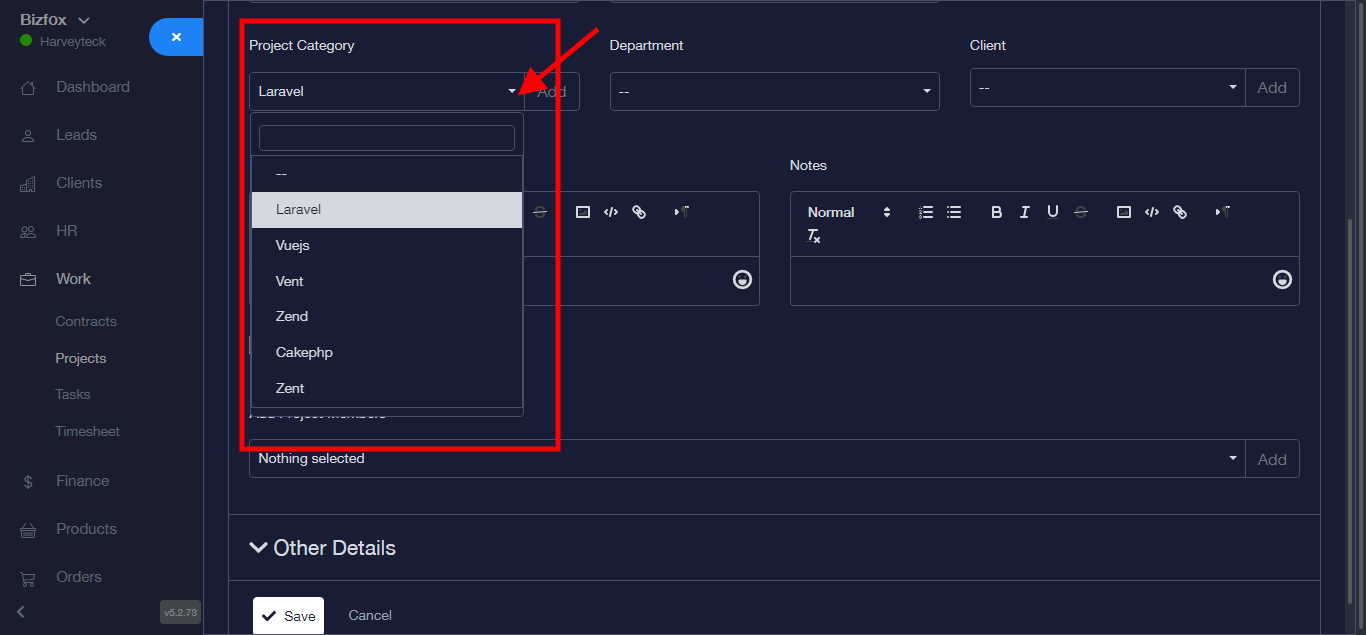Toggle italic in the Notes editor toolbar
The height and width of the screenshot is (635, 1366).
click(x=1024, y=212)
